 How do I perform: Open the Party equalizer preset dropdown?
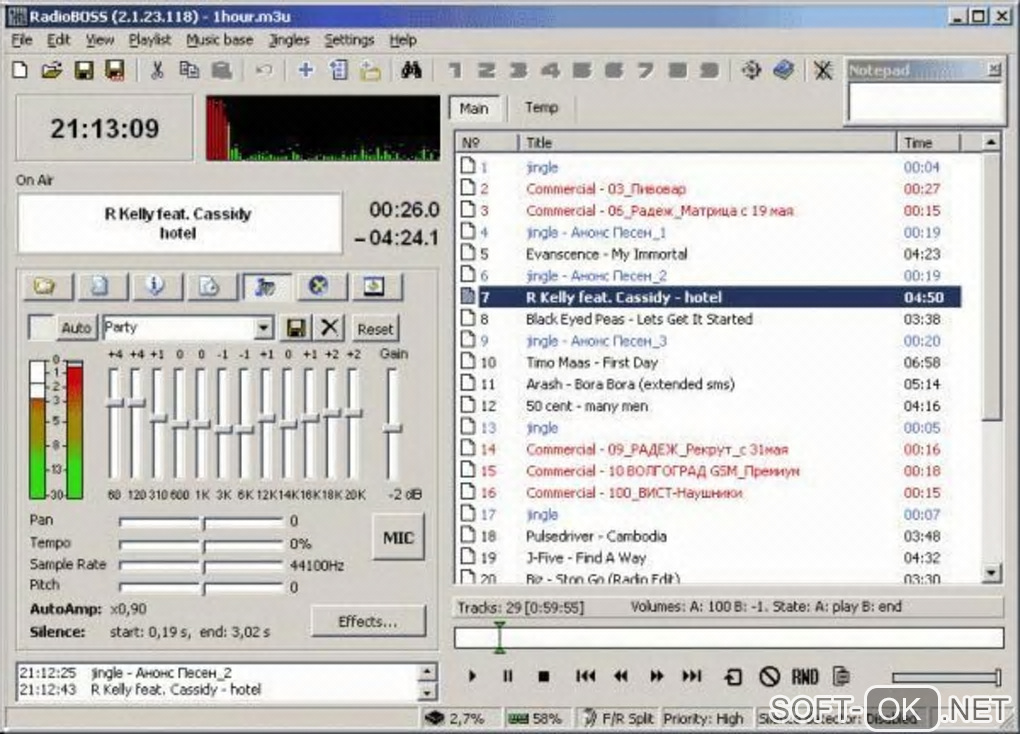pos(263,328)
